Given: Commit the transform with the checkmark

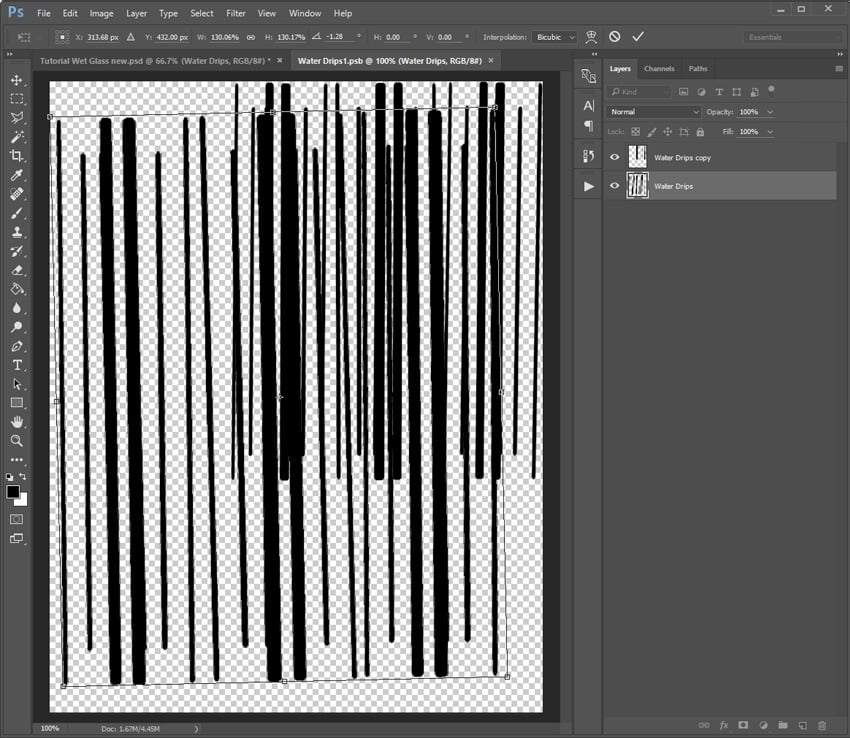Looking at the screenshot, I should click(638, 37).
